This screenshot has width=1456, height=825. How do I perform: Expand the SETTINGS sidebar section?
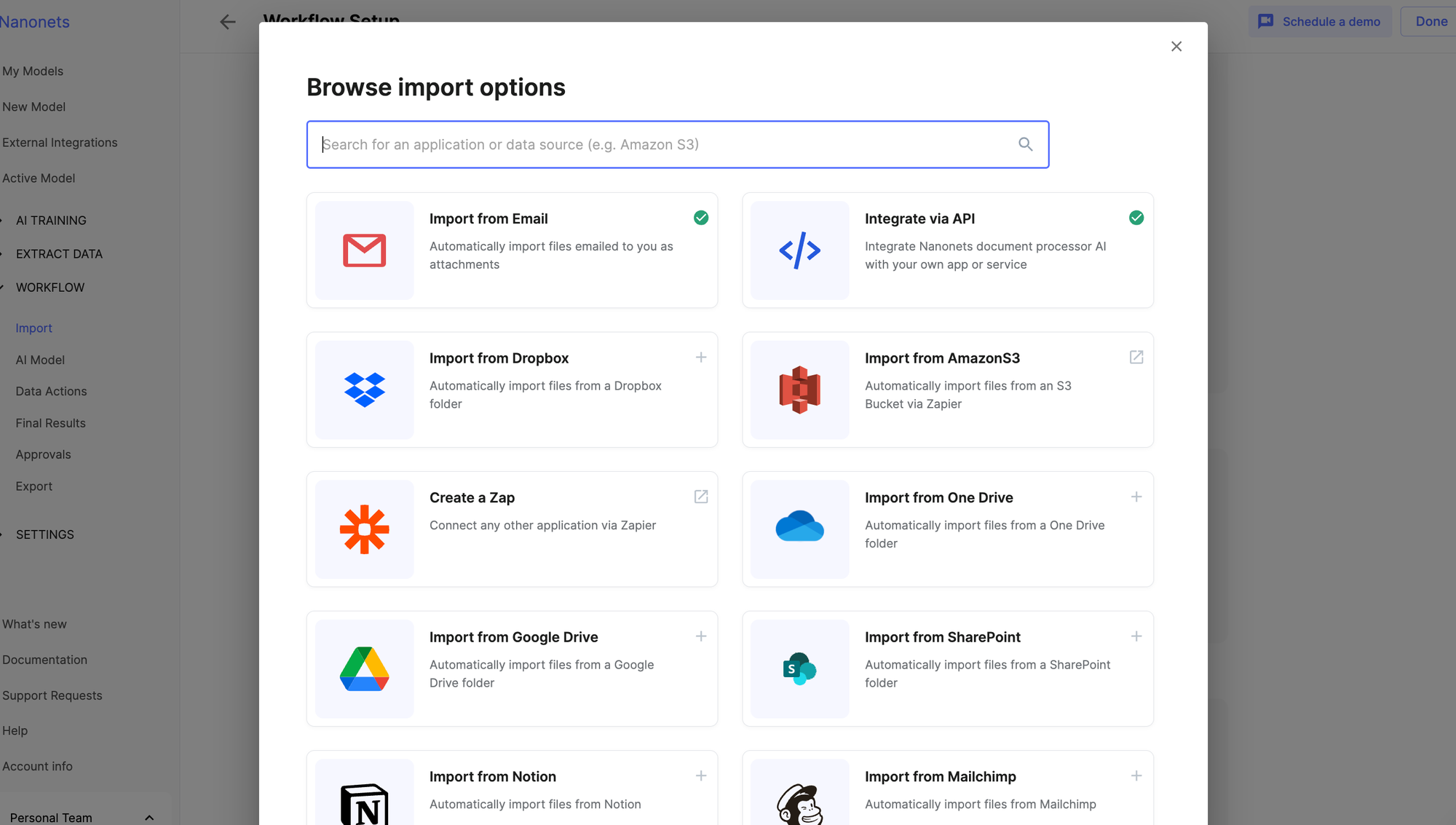pyautogui.click(x=45, y=534)
